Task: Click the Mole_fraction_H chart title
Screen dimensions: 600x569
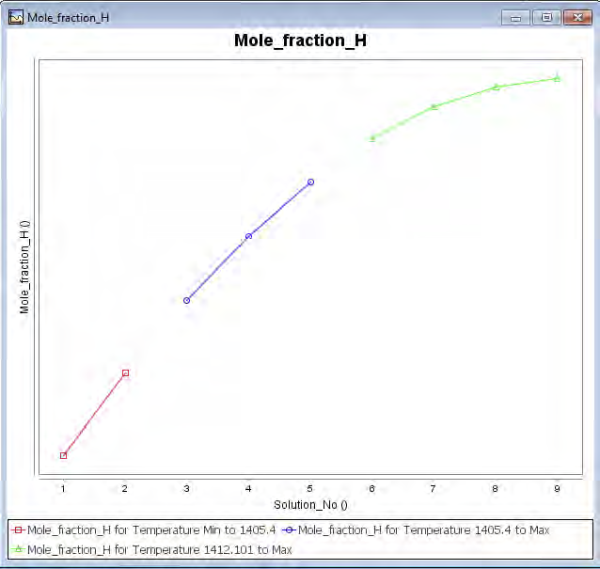Action: 300,40
